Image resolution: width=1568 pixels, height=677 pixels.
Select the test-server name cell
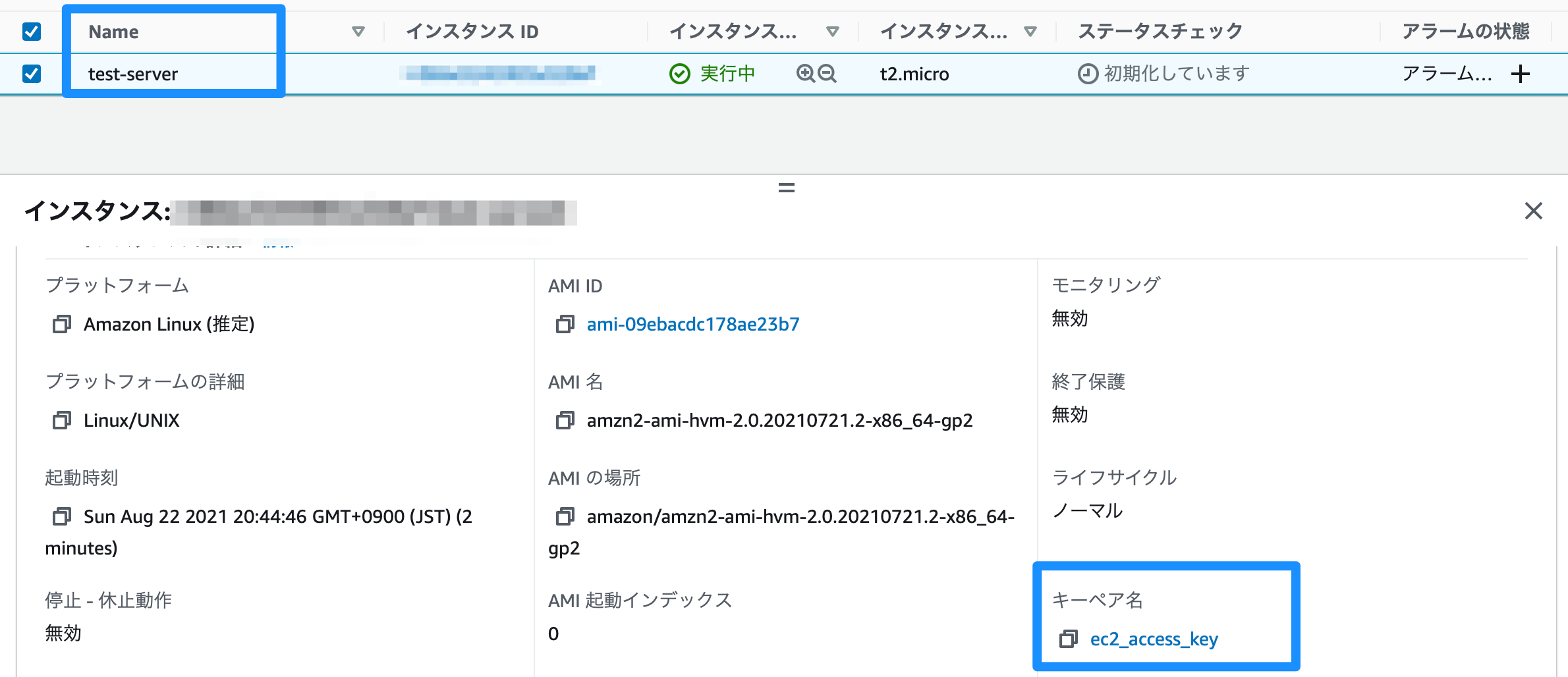click(x=133, y=74)
